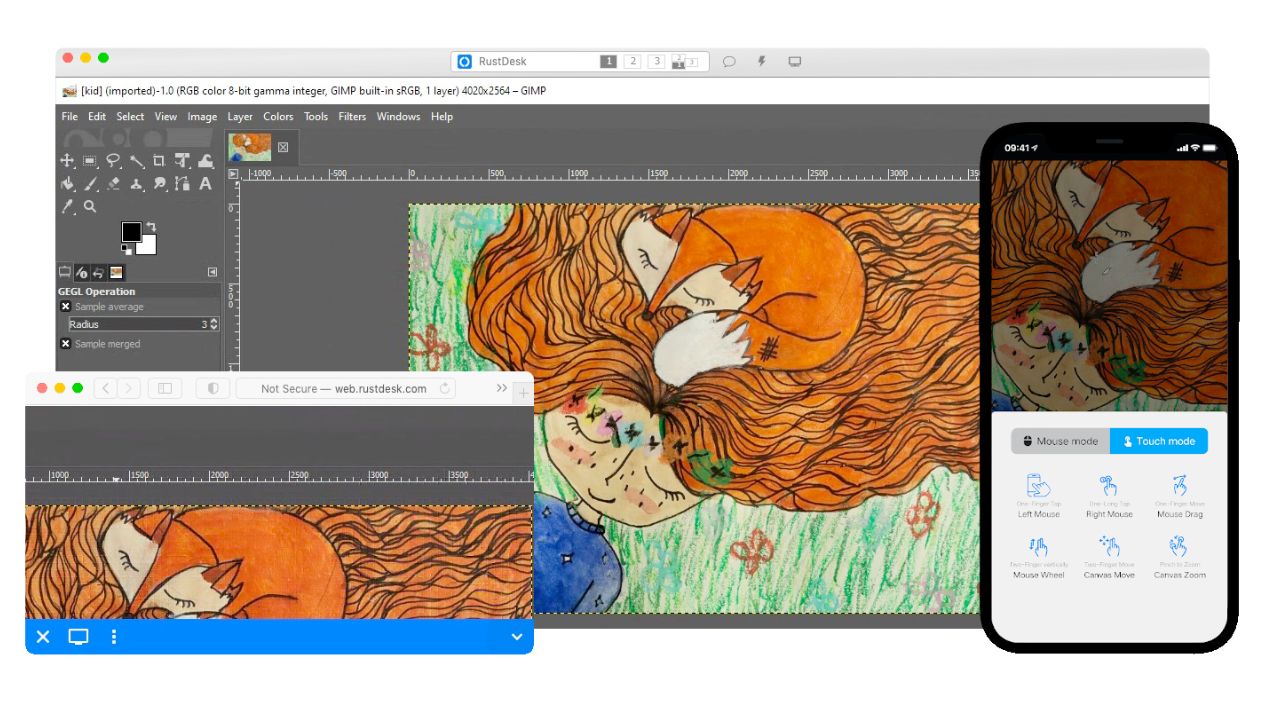Image resolution: width=1280 pixels, height=720 pixels.
Task: Open the Filters menu
Action: 352,117
